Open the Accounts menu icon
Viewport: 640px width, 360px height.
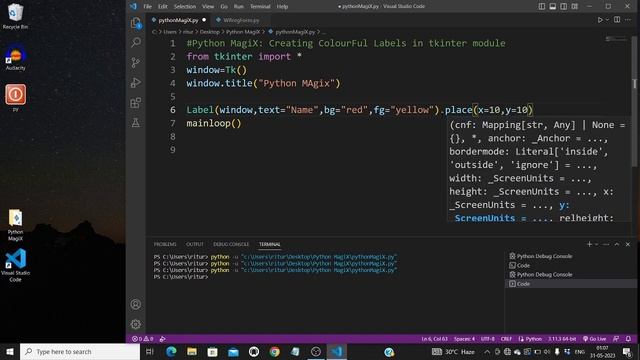[x=136, y=304]
